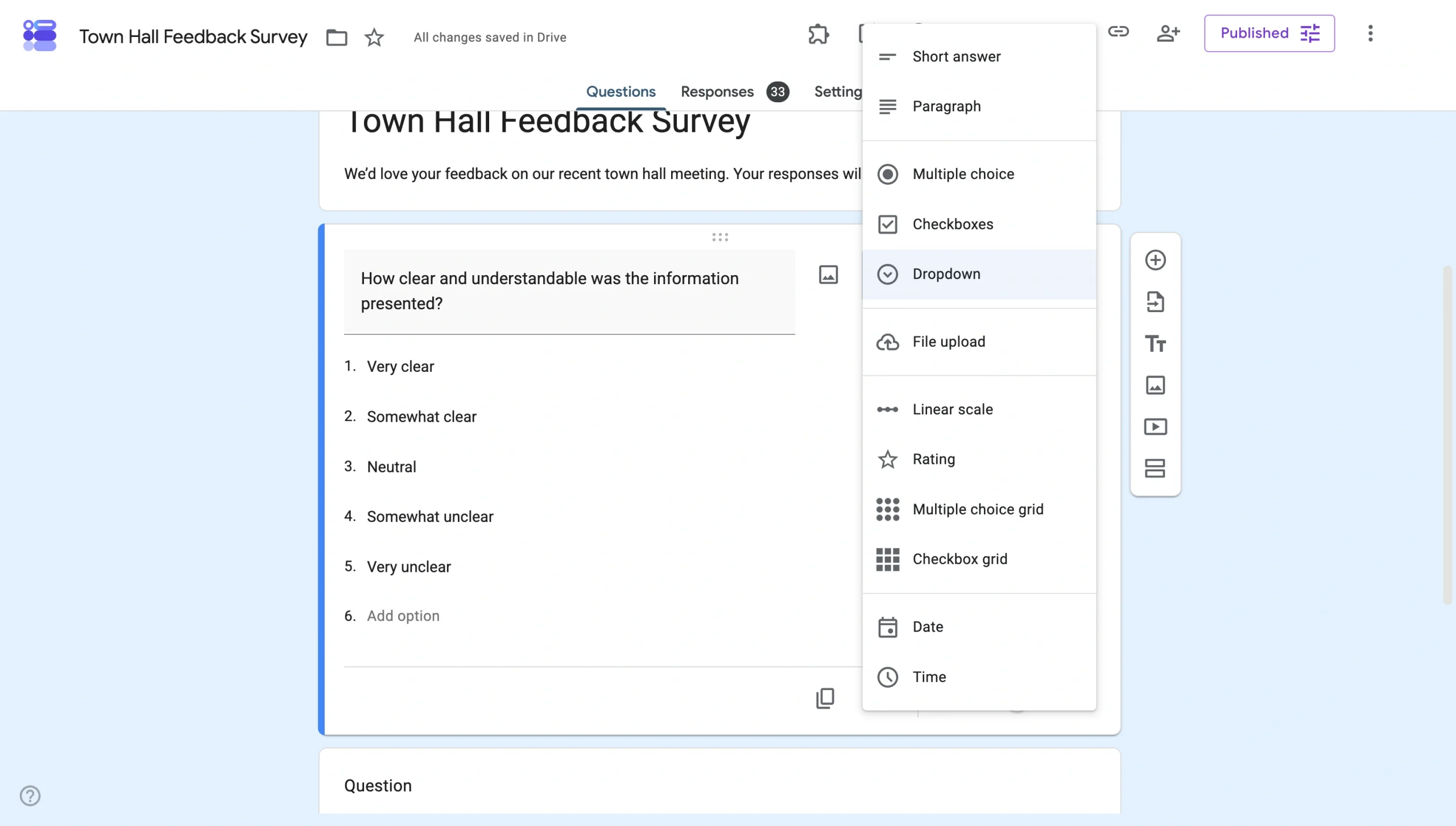Viewport: 1456px width, 826px height.
Task: Select Date question type
Action: [979, 627]
